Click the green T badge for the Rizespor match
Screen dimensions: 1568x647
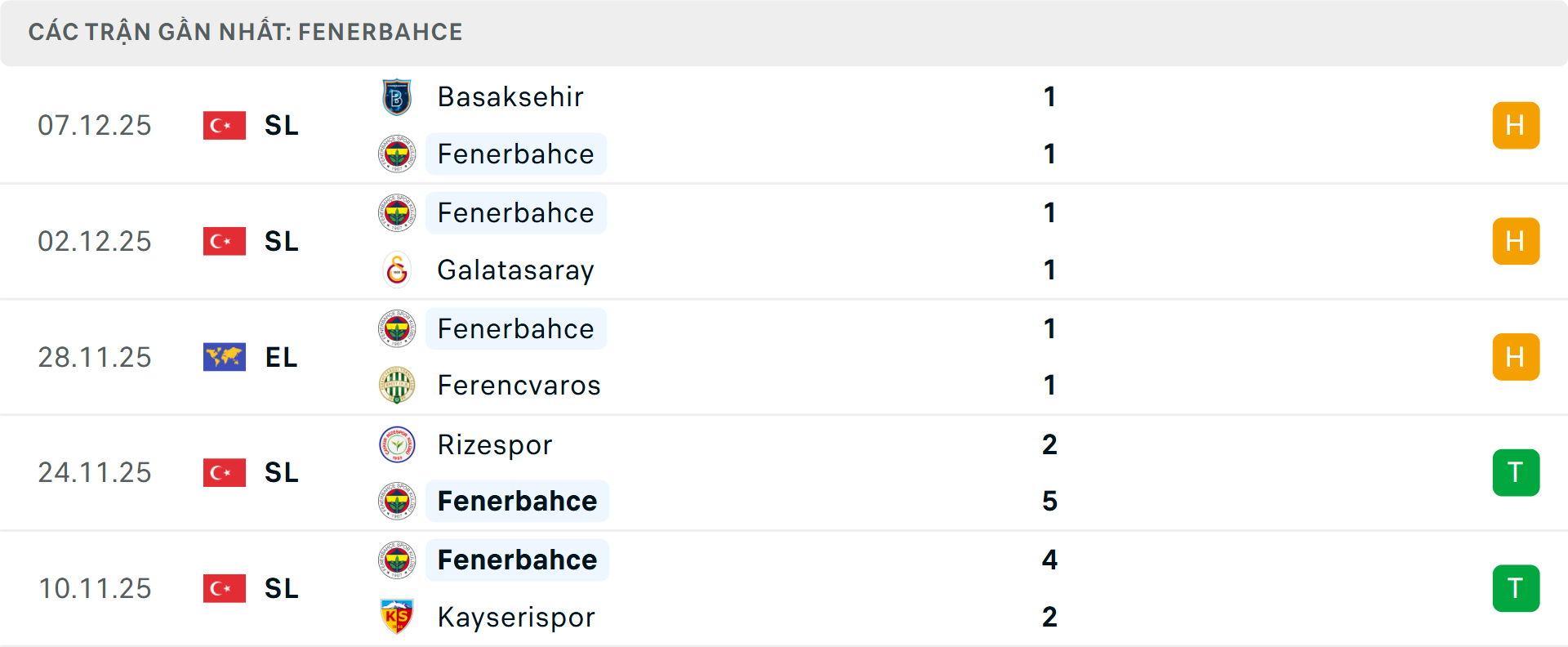point(1516,472)
